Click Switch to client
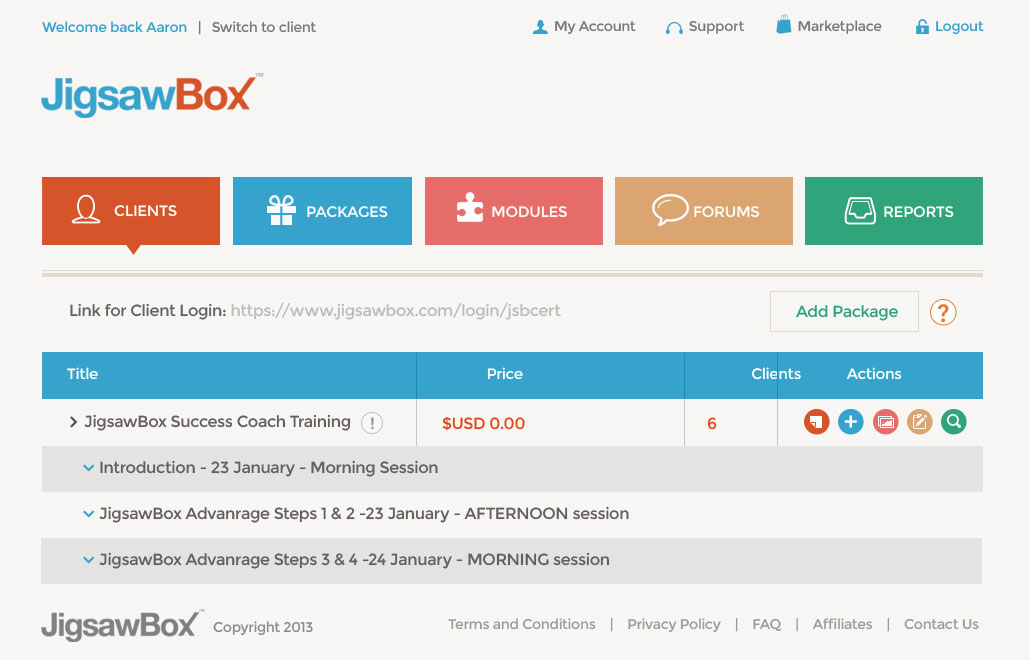The image size is (1030, 660). pos(263,27)
